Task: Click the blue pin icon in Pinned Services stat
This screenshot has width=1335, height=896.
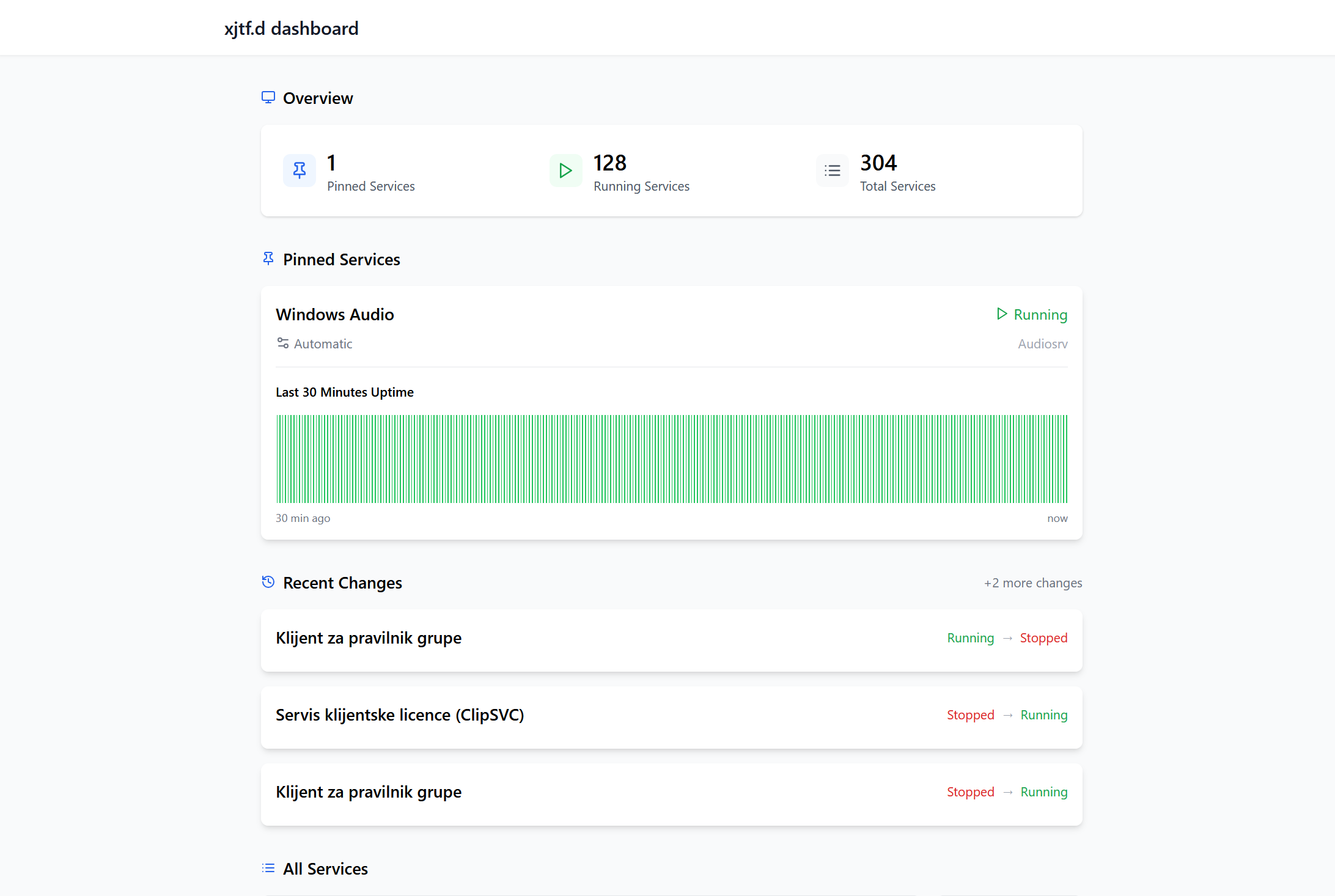Action: click(x=300, y=171)
